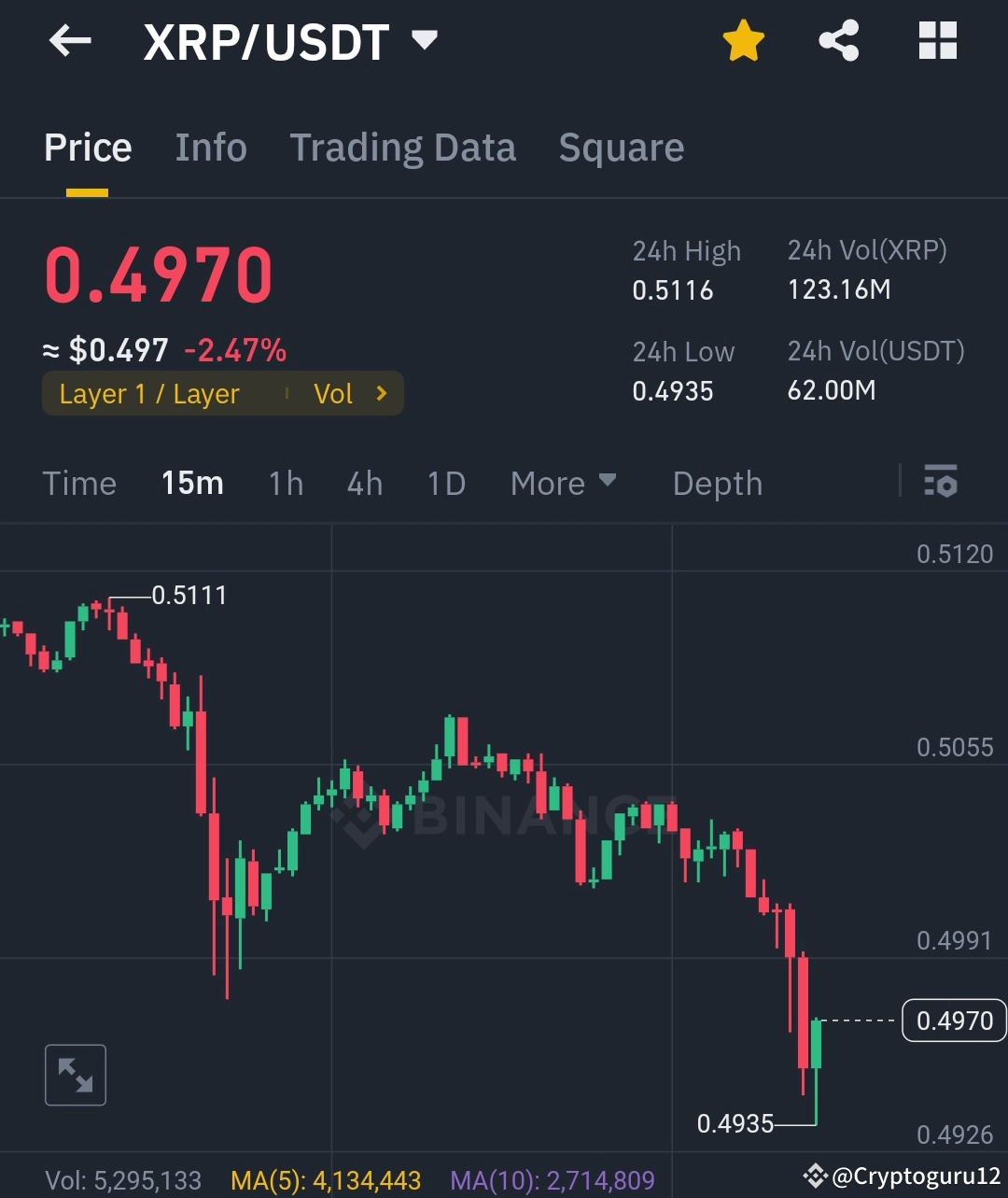Tap the Vol indicator label at the bottom
The height and width of the screenshot is (1198, 1008).
121,1180
